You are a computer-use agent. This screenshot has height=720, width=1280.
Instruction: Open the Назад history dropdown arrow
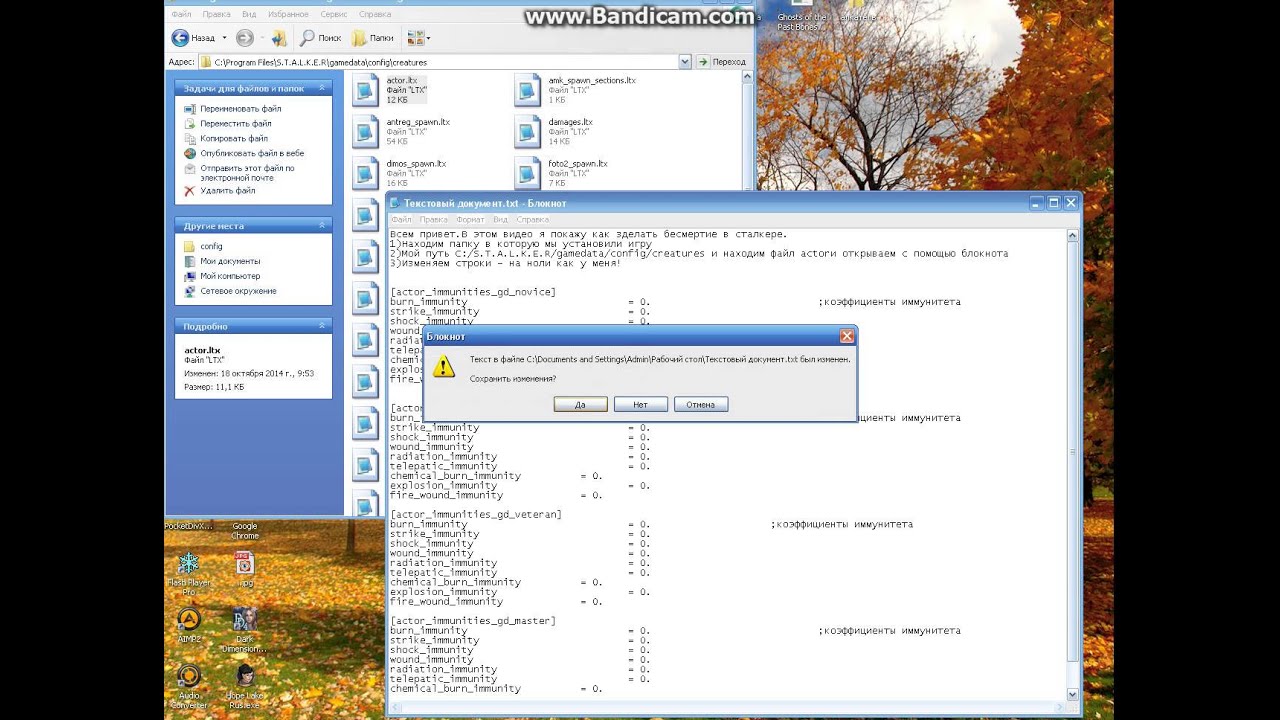(x=224, y=38)
